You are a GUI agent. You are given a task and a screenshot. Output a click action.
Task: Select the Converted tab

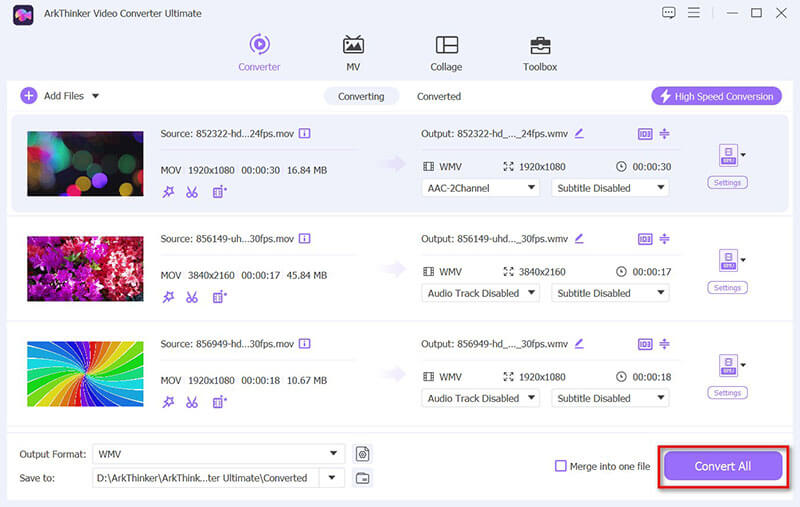(x=439, y=96)
